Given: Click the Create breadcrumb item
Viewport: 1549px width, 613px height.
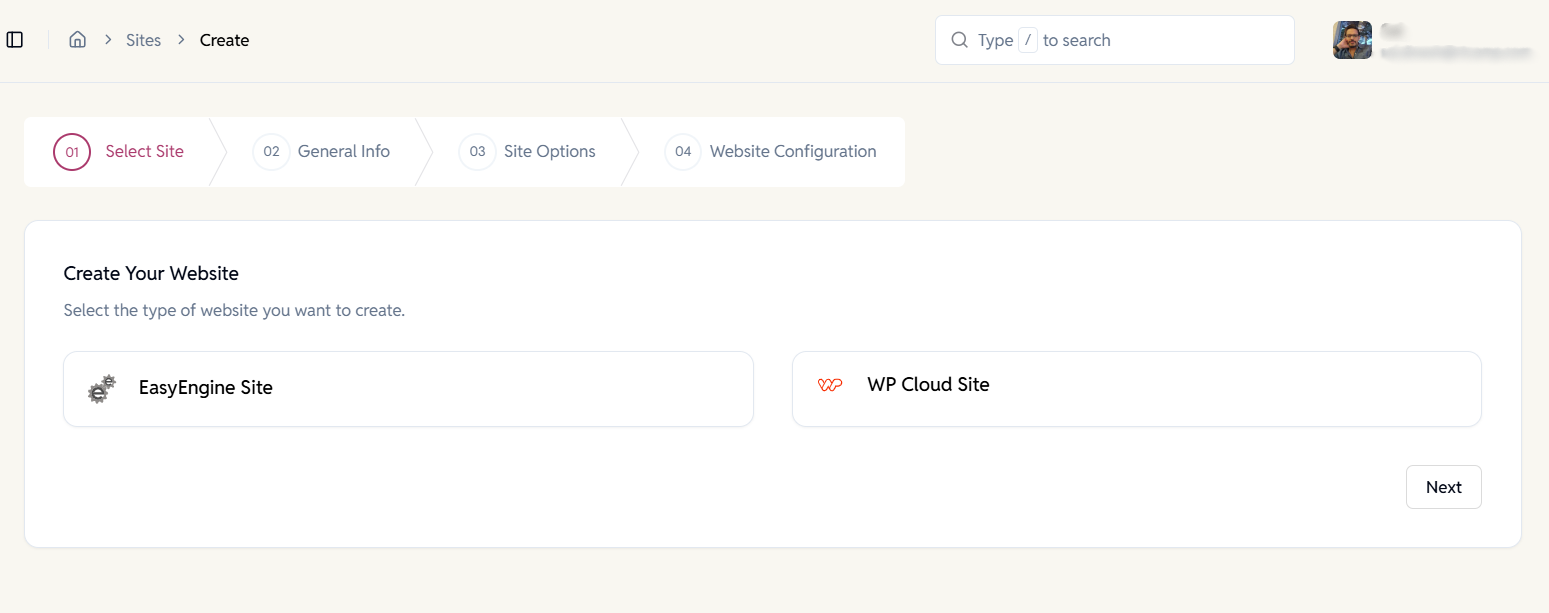Looking at the screenshot, I should (224, 40).
